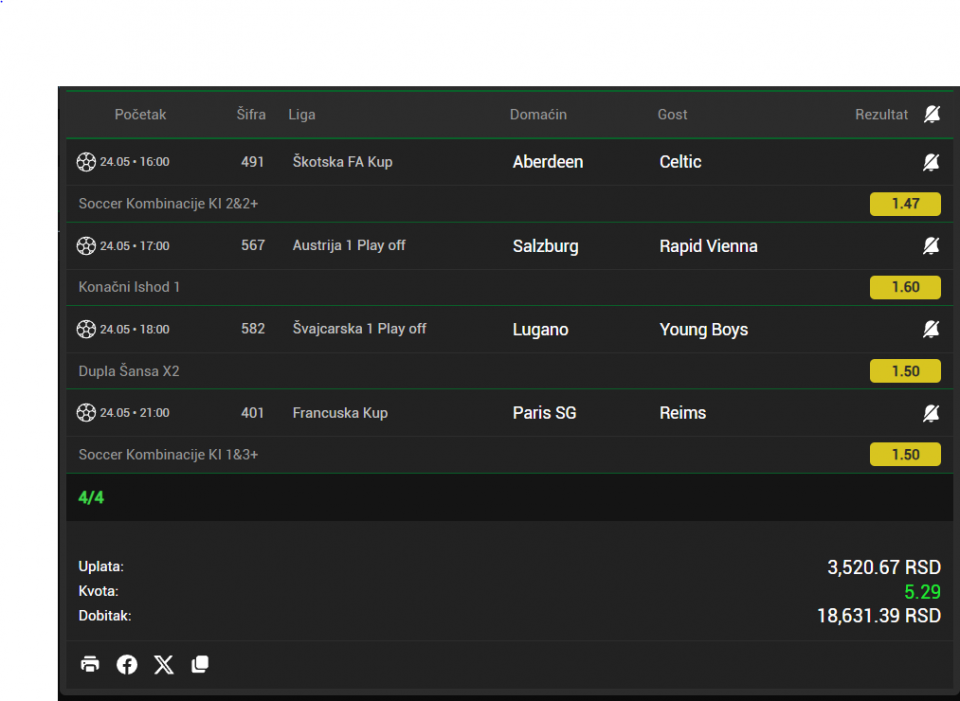Click the soccer ball icon for the 16:00 match

(86, 162)
